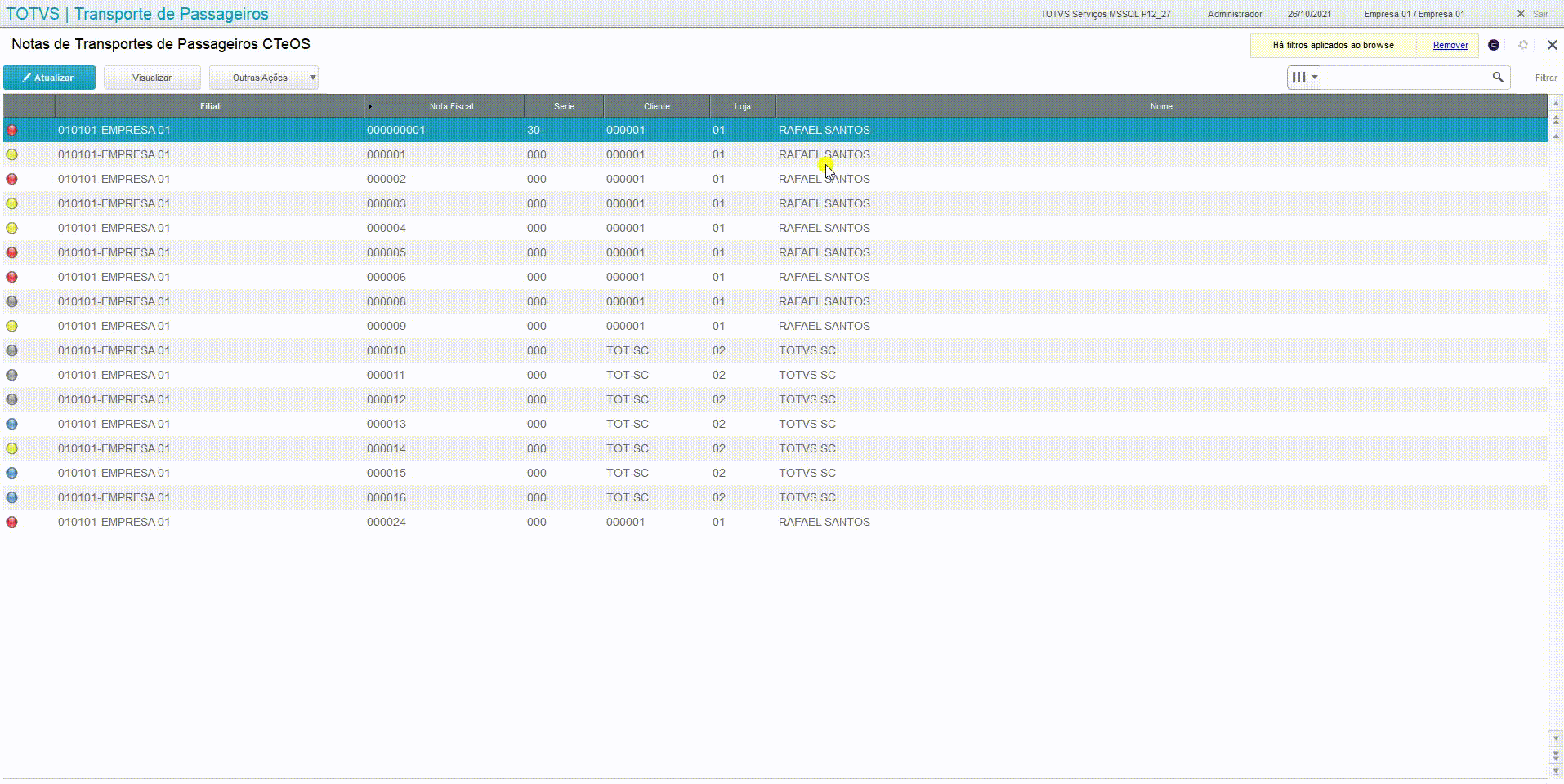Click the magnifying glass search icon

point(1498,77)
